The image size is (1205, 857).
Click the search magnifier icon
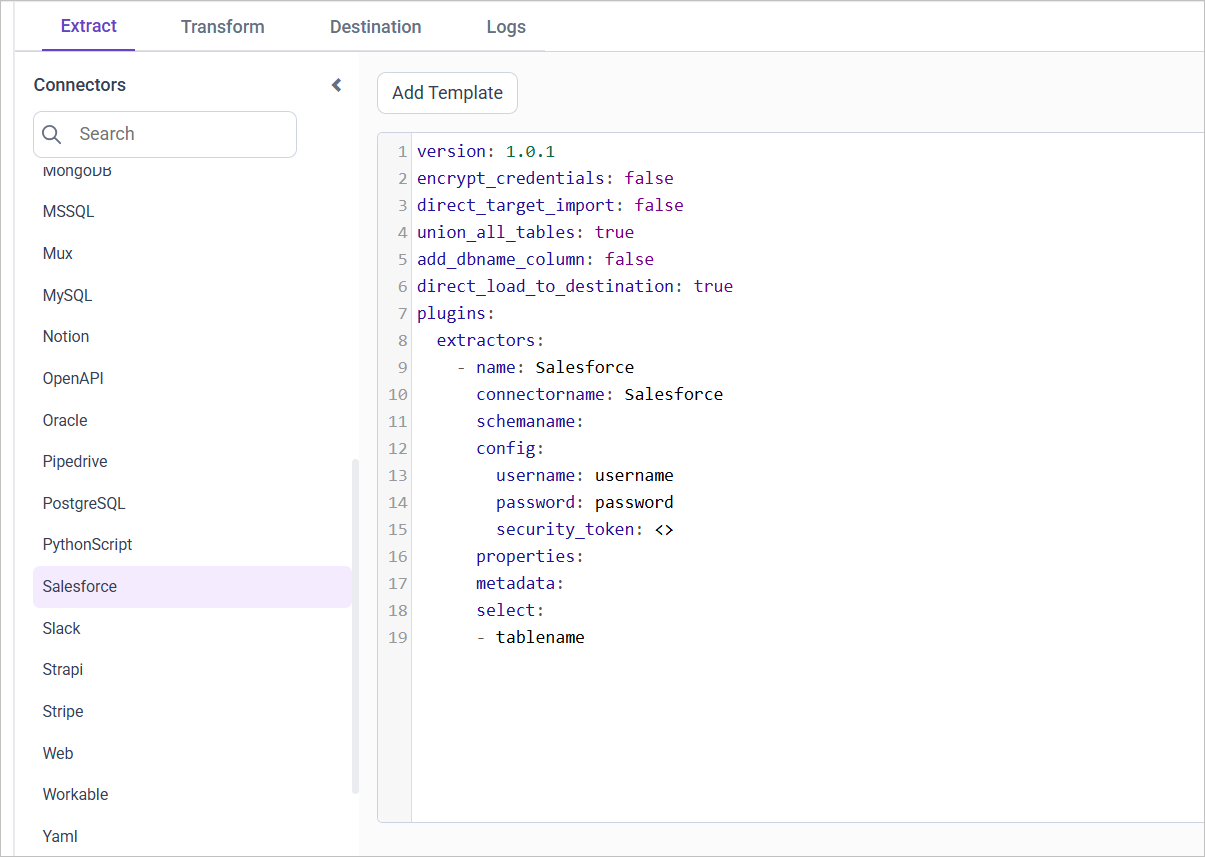point(51,134)
